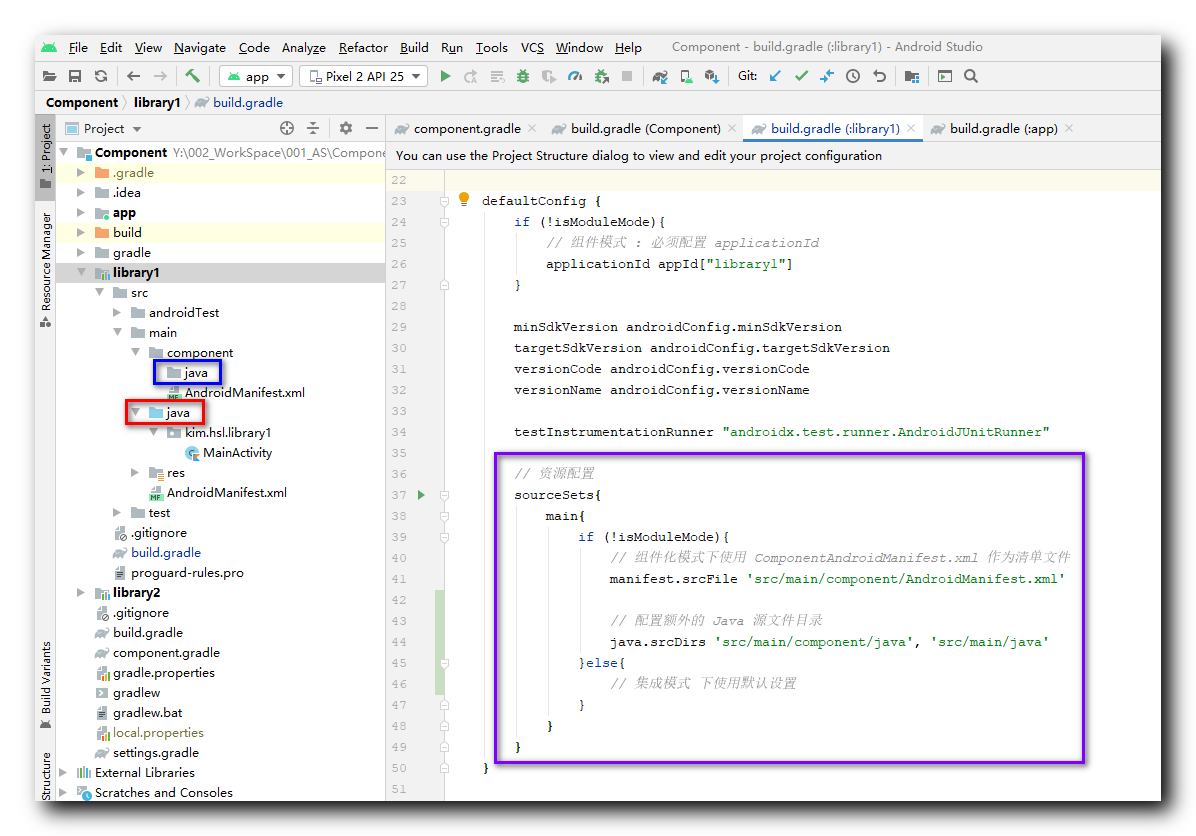
Task: Click the Stop square icon
Action: coord(627,76)
